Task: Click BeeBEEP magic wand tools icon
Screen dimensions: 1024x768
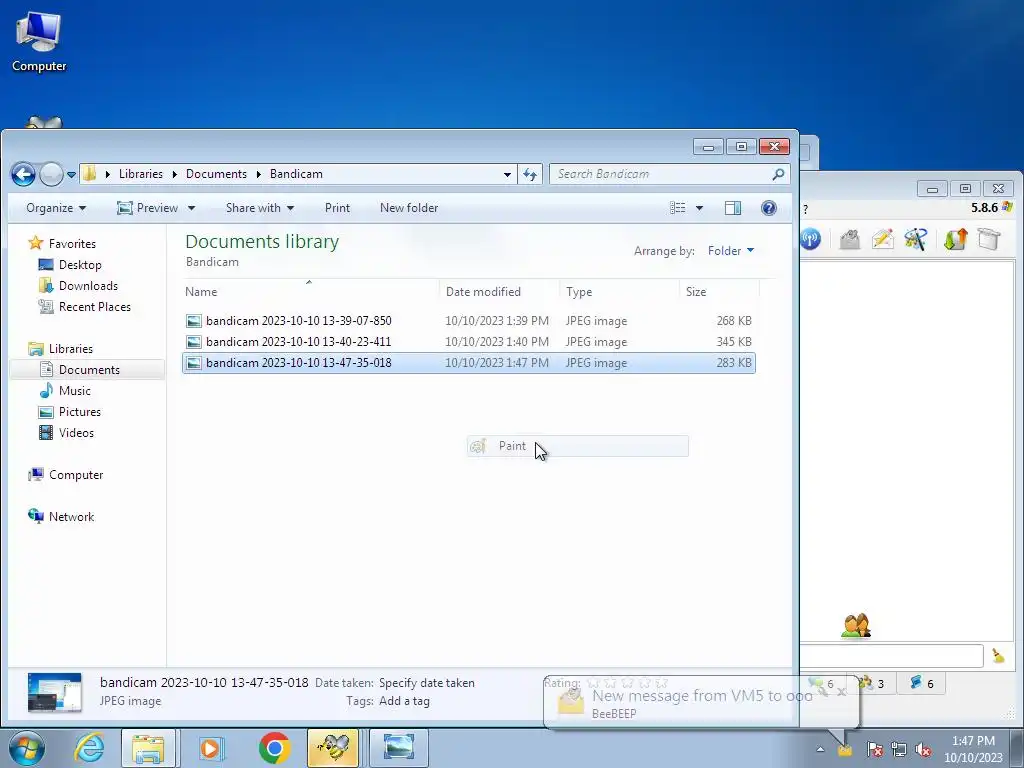Action: tap(916, 239)
